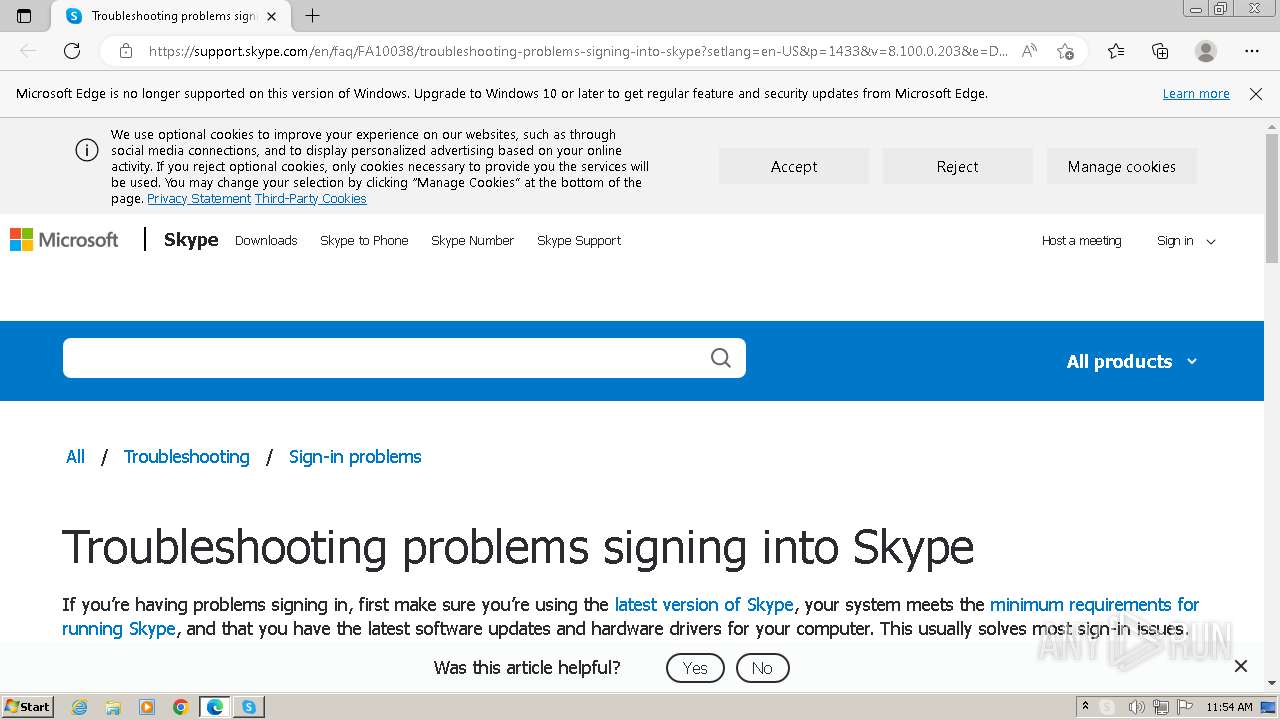Open Skype to Phone nav item
The width and height of the screenshot is (1280, 720).
(364, 241)
